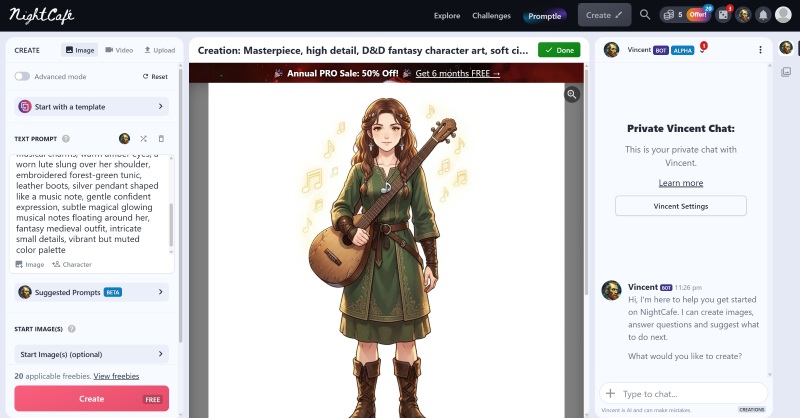Click the Vincent avatar in right sidebar
Screen dimensions: 800x418
tap(786, 48)
